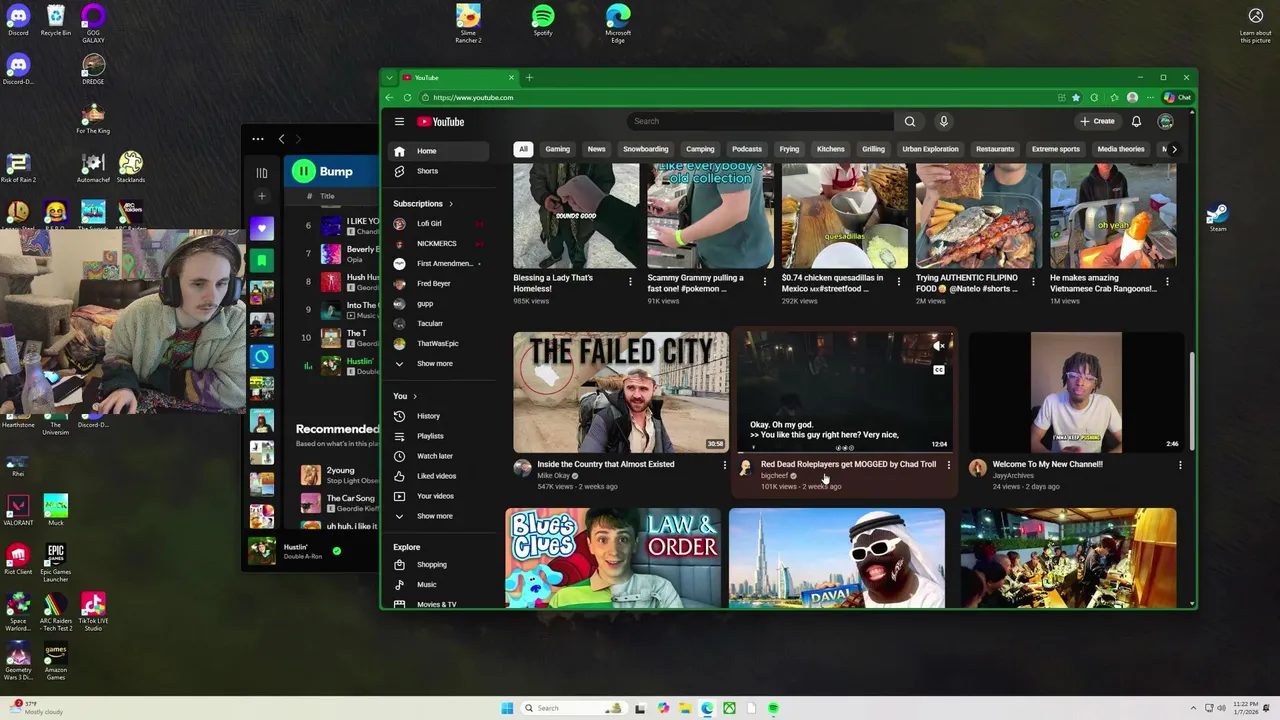Expand the Subscriptions section chevron

click(450, 204)
